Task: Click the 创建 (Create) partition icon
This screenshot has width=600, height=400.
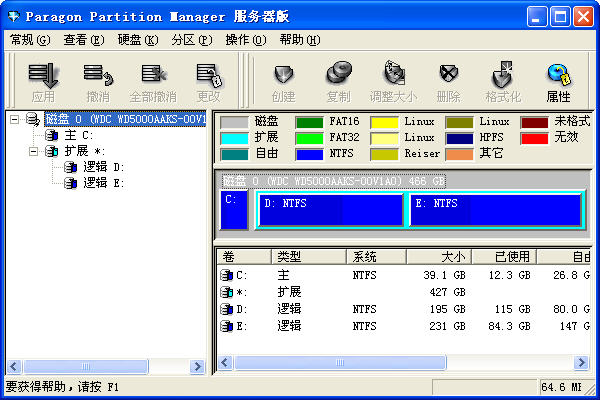Action: (284, 74)
